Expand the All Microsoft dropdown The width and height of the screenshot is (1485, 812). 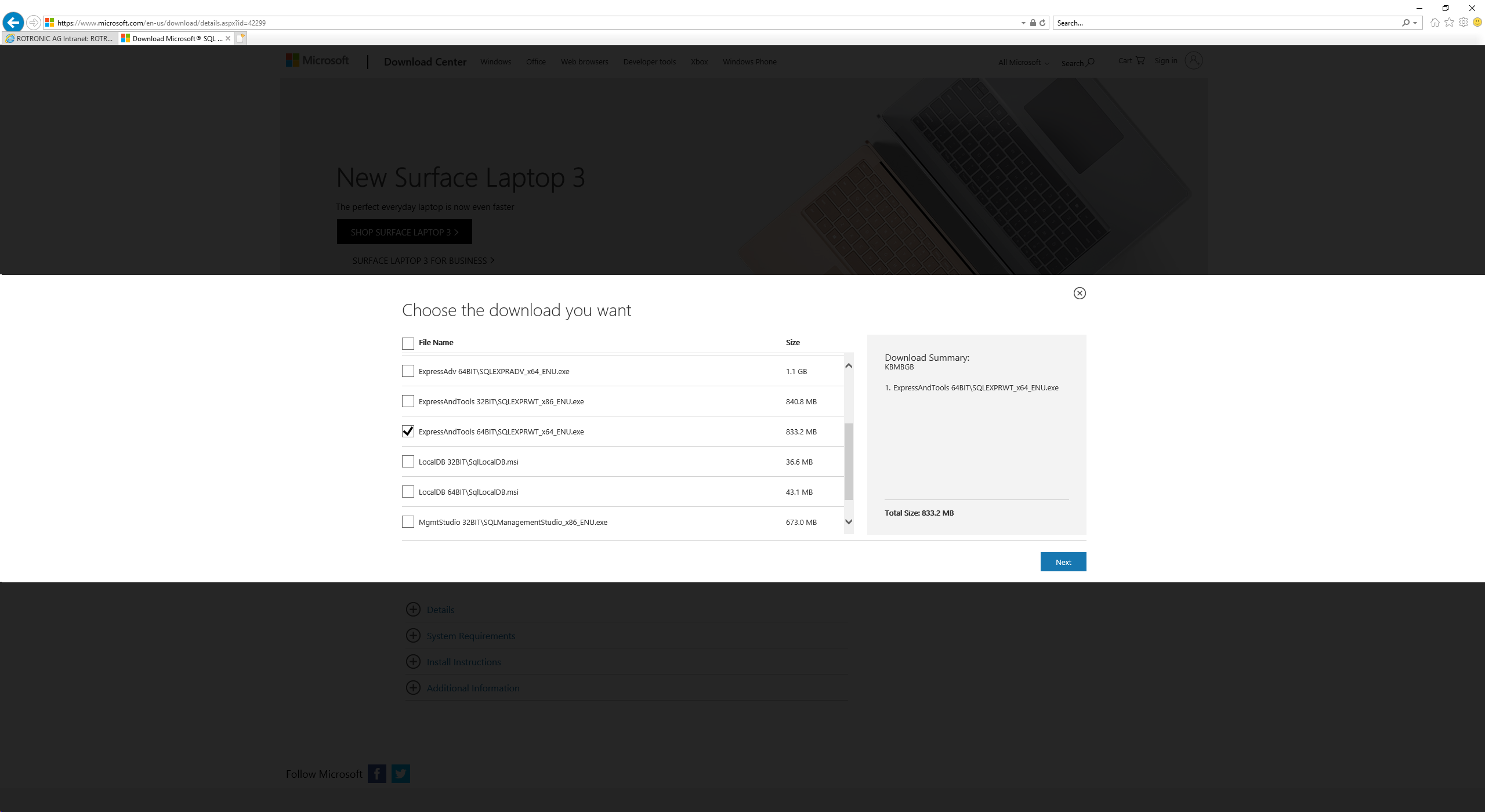[1023, 62]
